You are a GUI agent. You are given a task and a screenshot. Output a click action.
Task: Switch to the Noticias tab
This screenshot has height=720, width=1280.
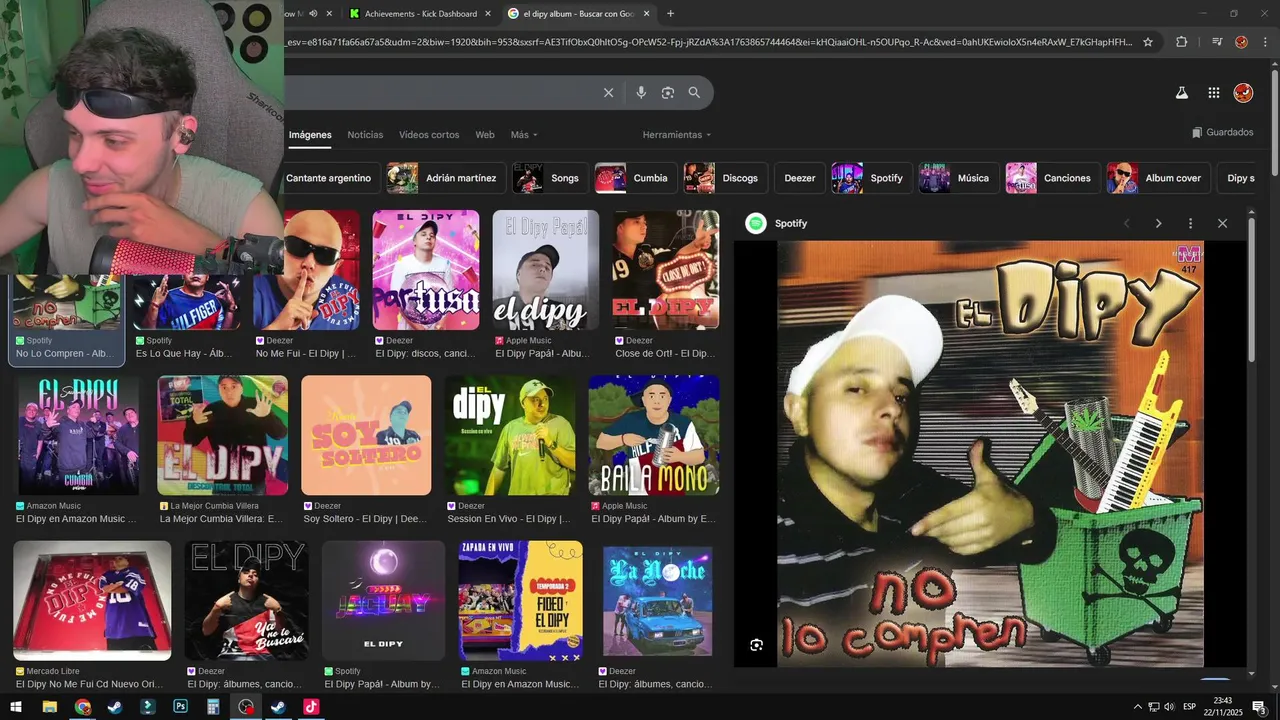point(365,135)
